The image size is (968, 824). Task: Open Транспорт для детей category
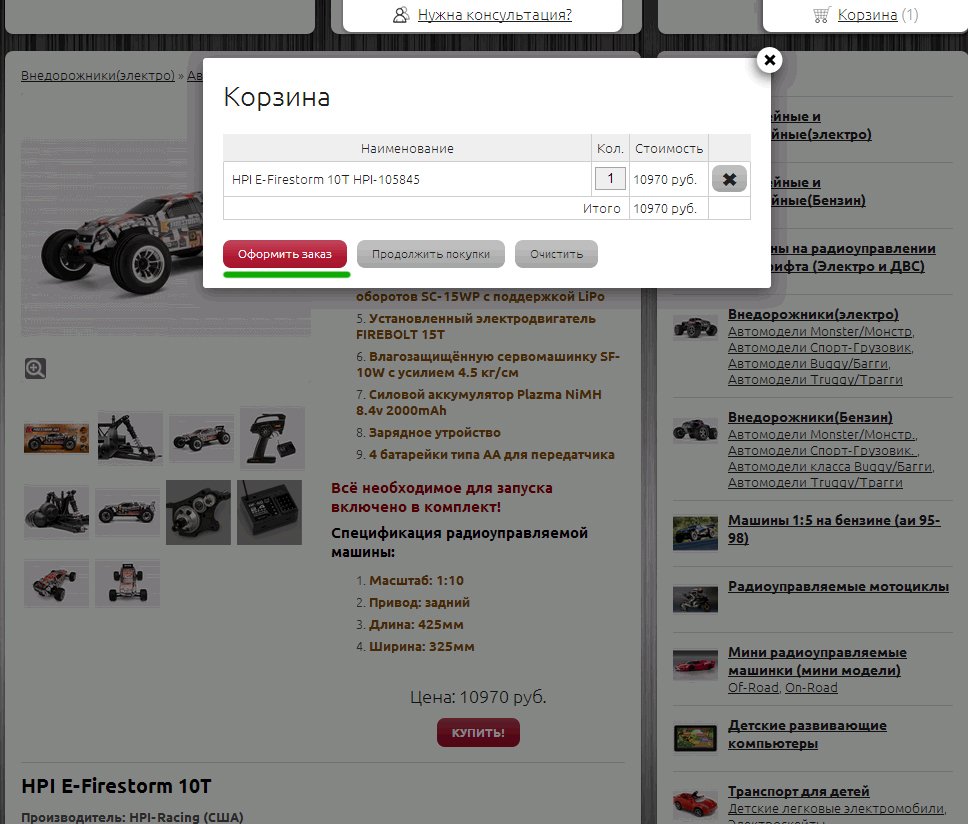798,791
